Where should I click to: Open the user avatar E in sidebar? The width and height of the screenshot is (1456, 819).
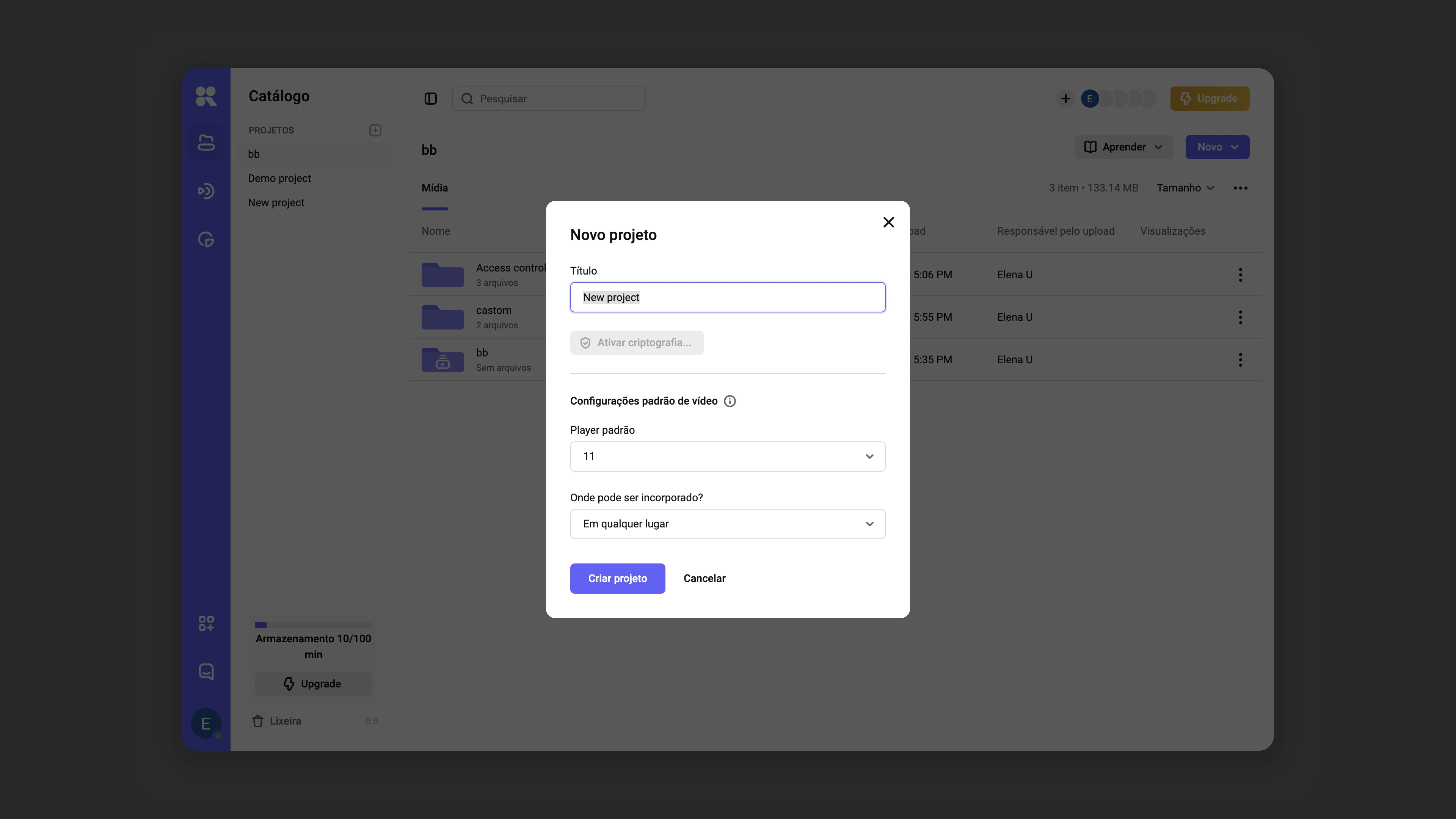pyautogui.click(x=206, y=723)
